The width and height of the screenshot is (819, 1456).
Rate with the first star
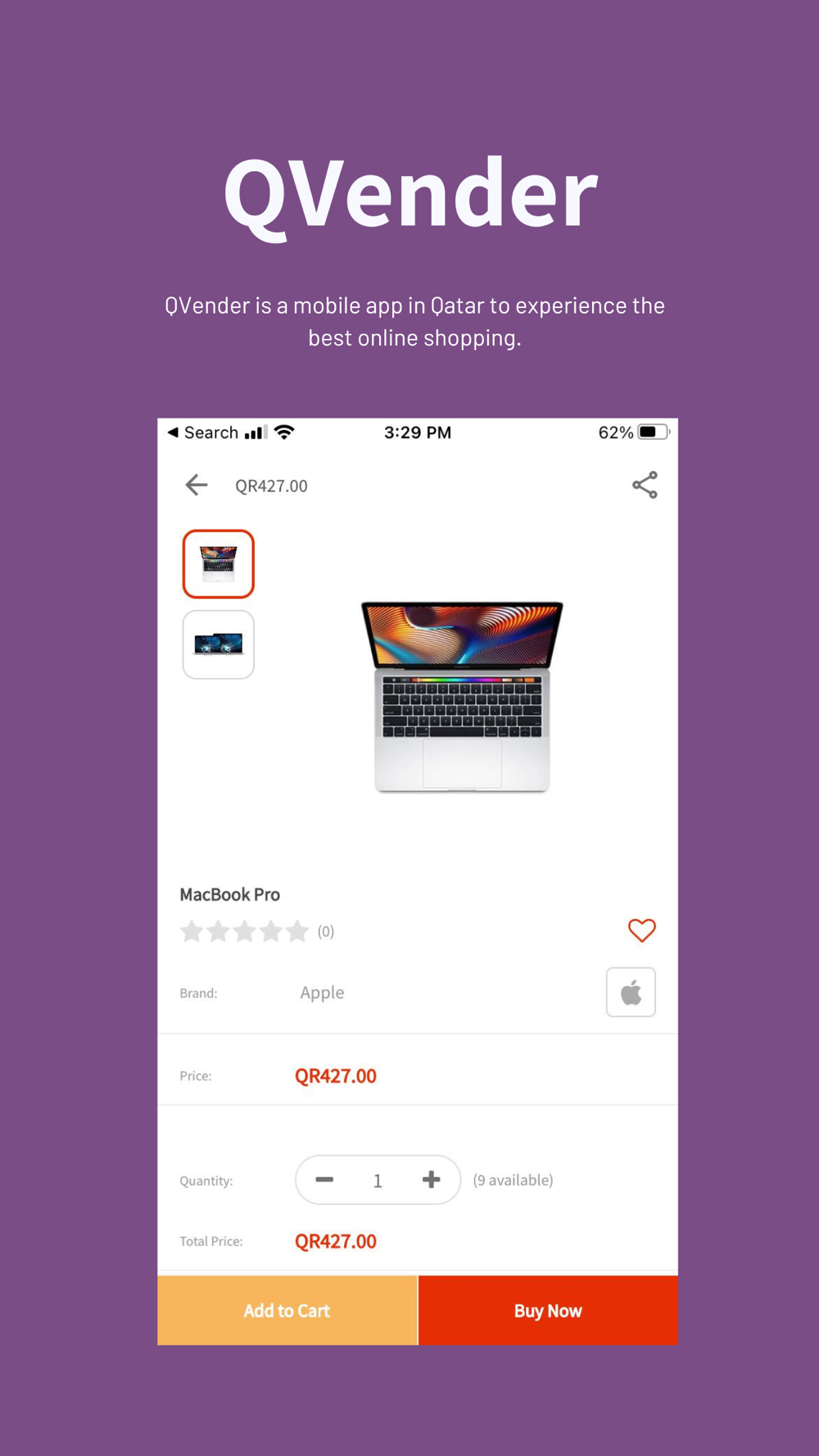click(192, 931)
